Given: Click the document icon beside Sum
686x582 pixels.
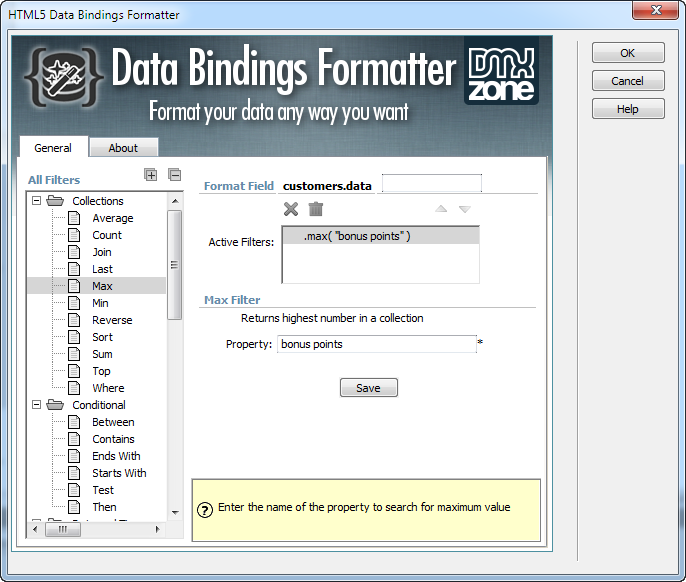Looking at the screenshot, I should 74,354.
